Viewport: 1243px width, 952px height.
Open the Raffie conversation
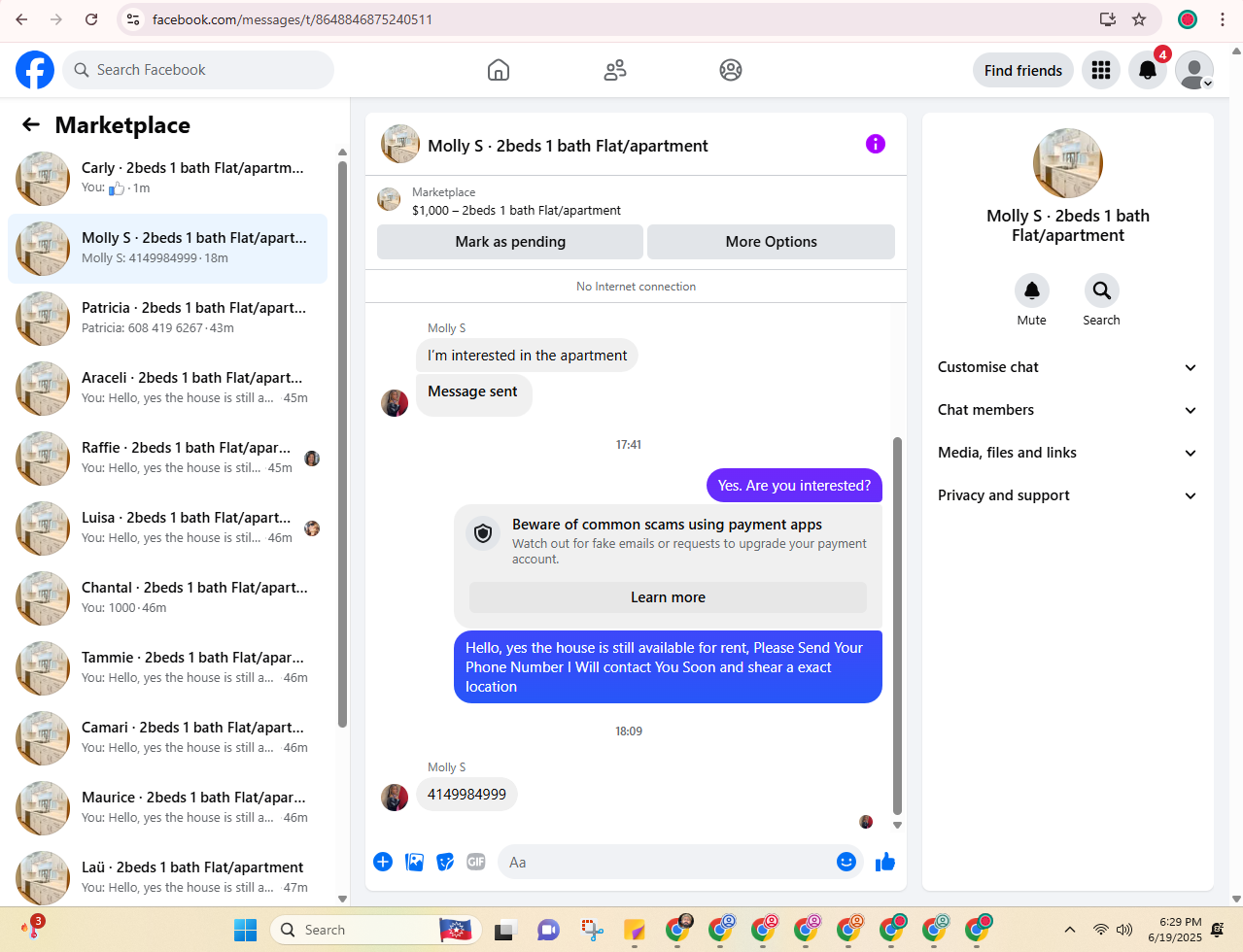167,459
